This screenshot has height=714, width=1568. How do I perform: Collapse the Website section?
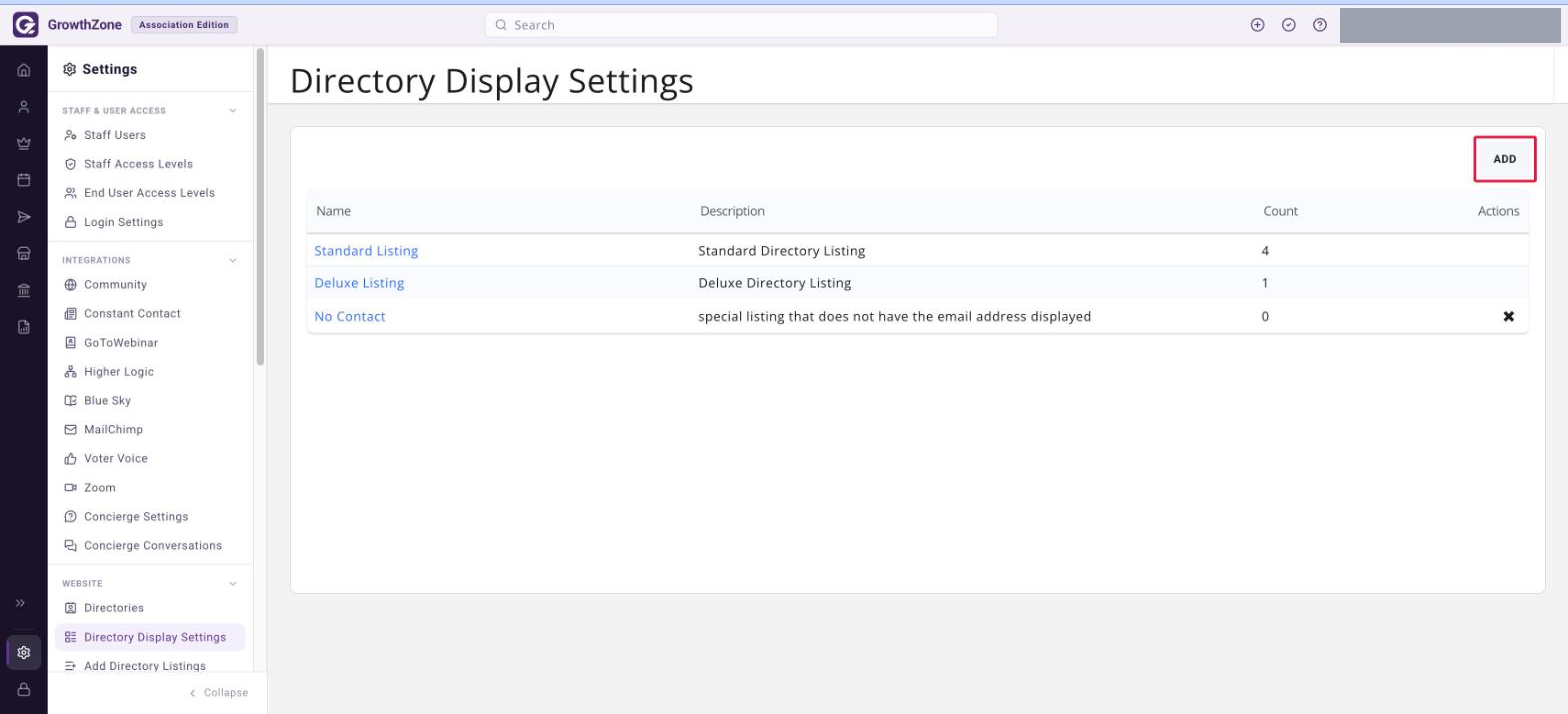click(x=233, y=584)
